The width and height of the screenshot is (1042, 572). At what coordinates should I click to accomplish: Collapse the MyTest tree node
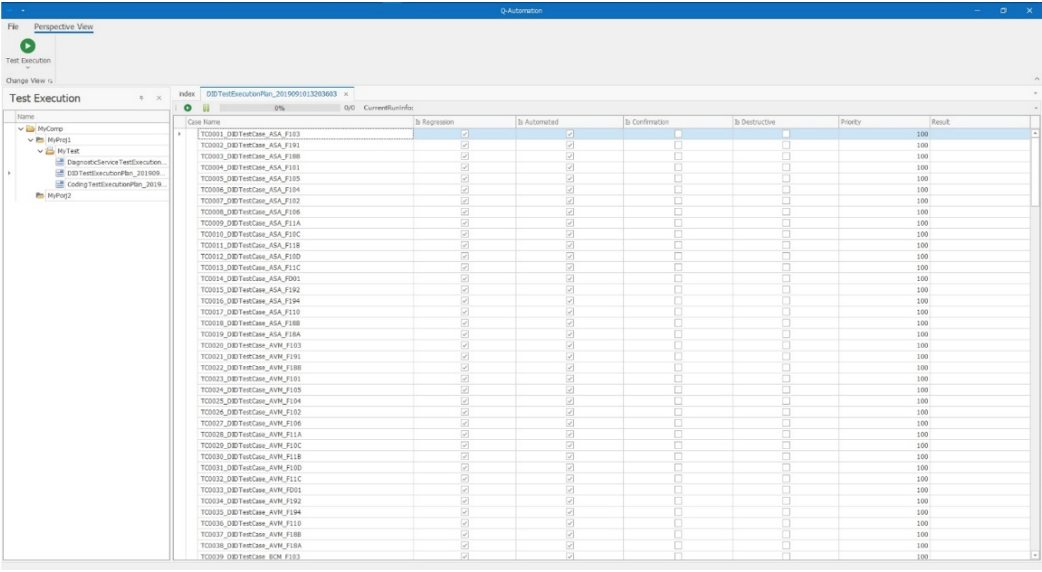[x=41, y=151]
